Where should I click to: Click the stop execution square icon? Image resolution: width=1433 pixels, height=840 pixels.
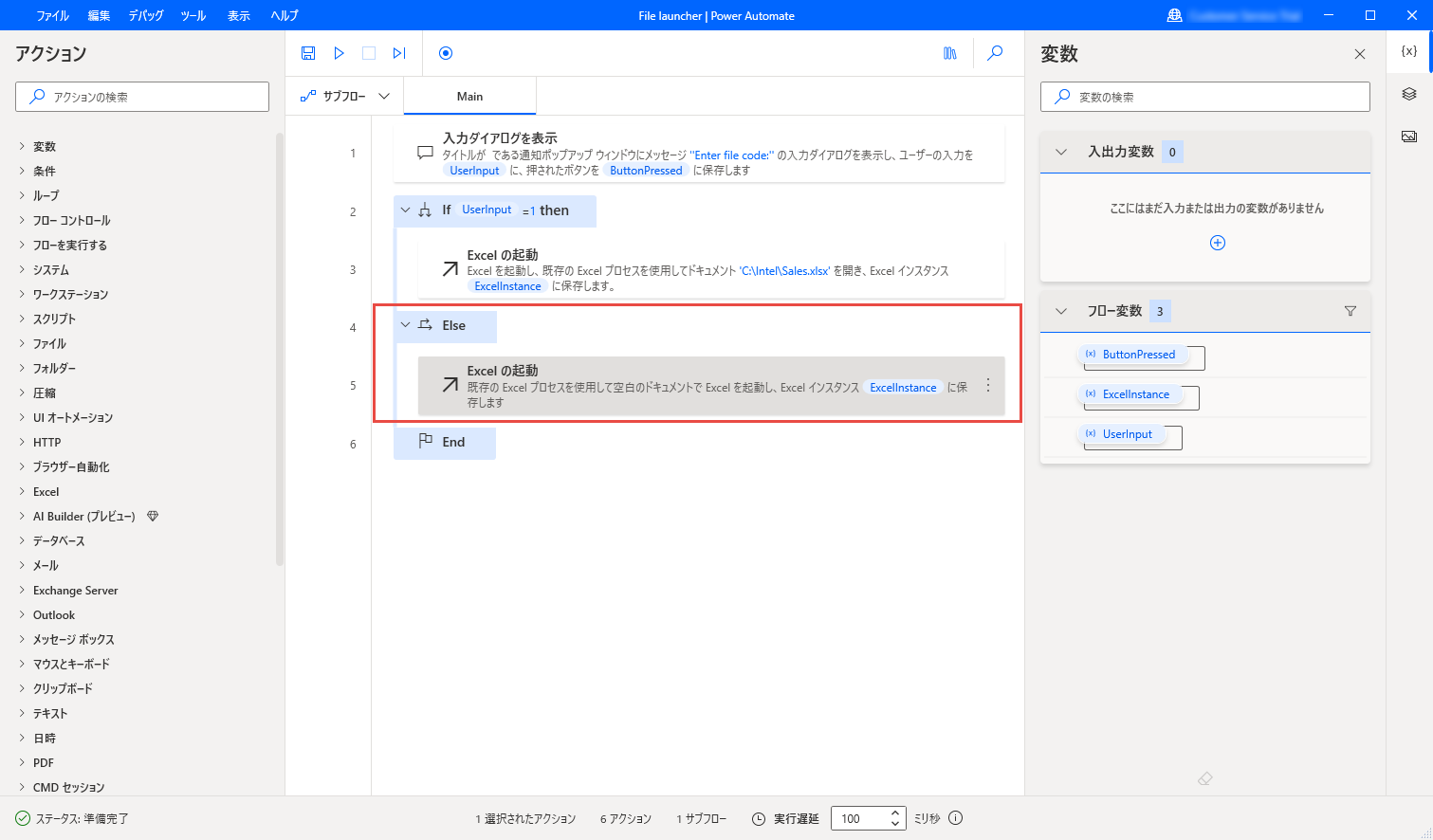point(369,53)
